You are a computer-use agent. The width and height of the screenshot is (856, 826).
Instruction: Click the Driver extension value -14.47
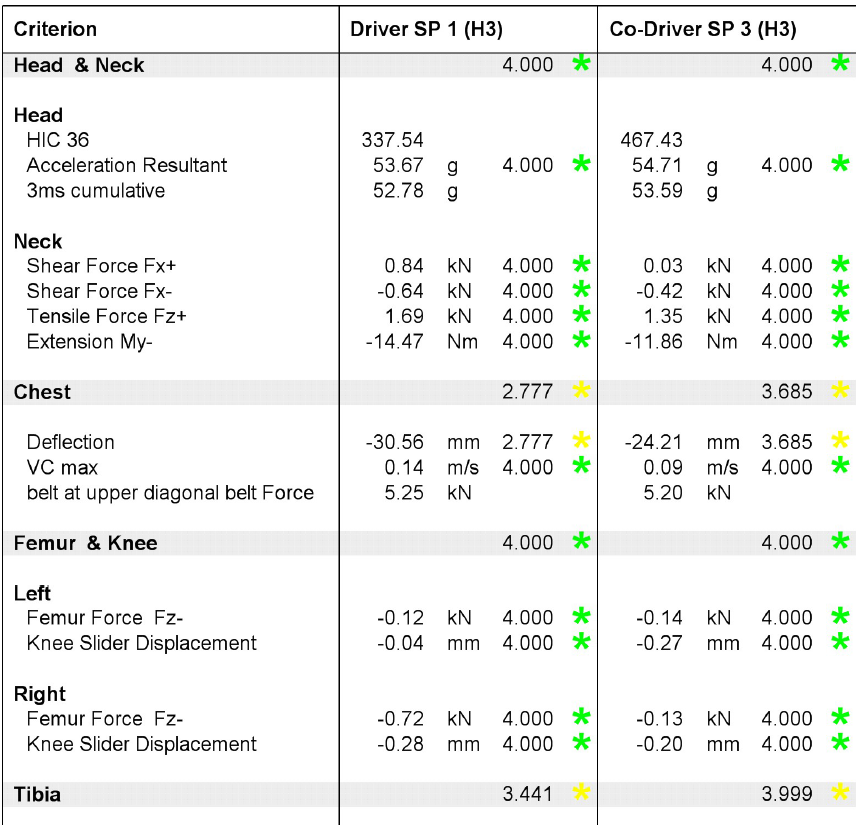[395, 342]
